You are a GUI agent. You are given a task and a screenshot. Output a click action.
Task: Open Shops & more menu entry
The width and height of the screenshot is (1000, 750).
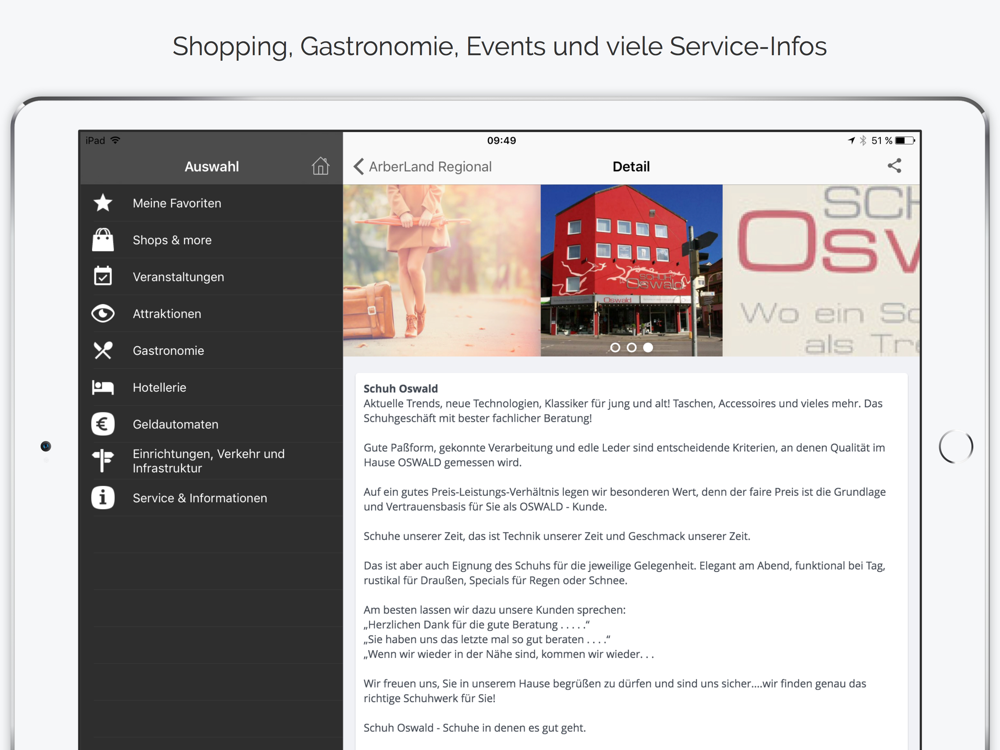tap(211, 240)
